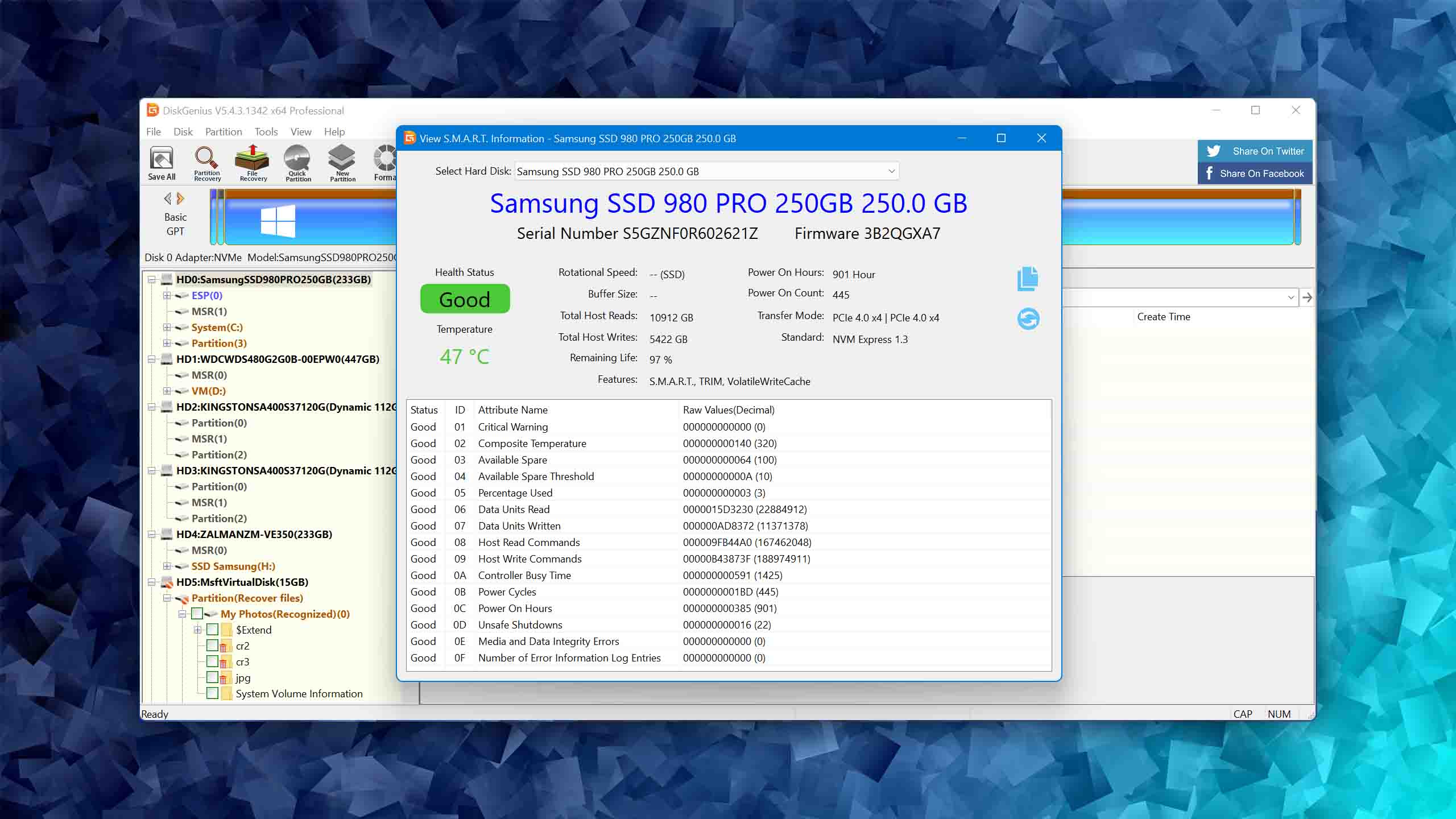Select jpg folder in recovered files
1456x819 pixels.
click(x=243, y=677)
